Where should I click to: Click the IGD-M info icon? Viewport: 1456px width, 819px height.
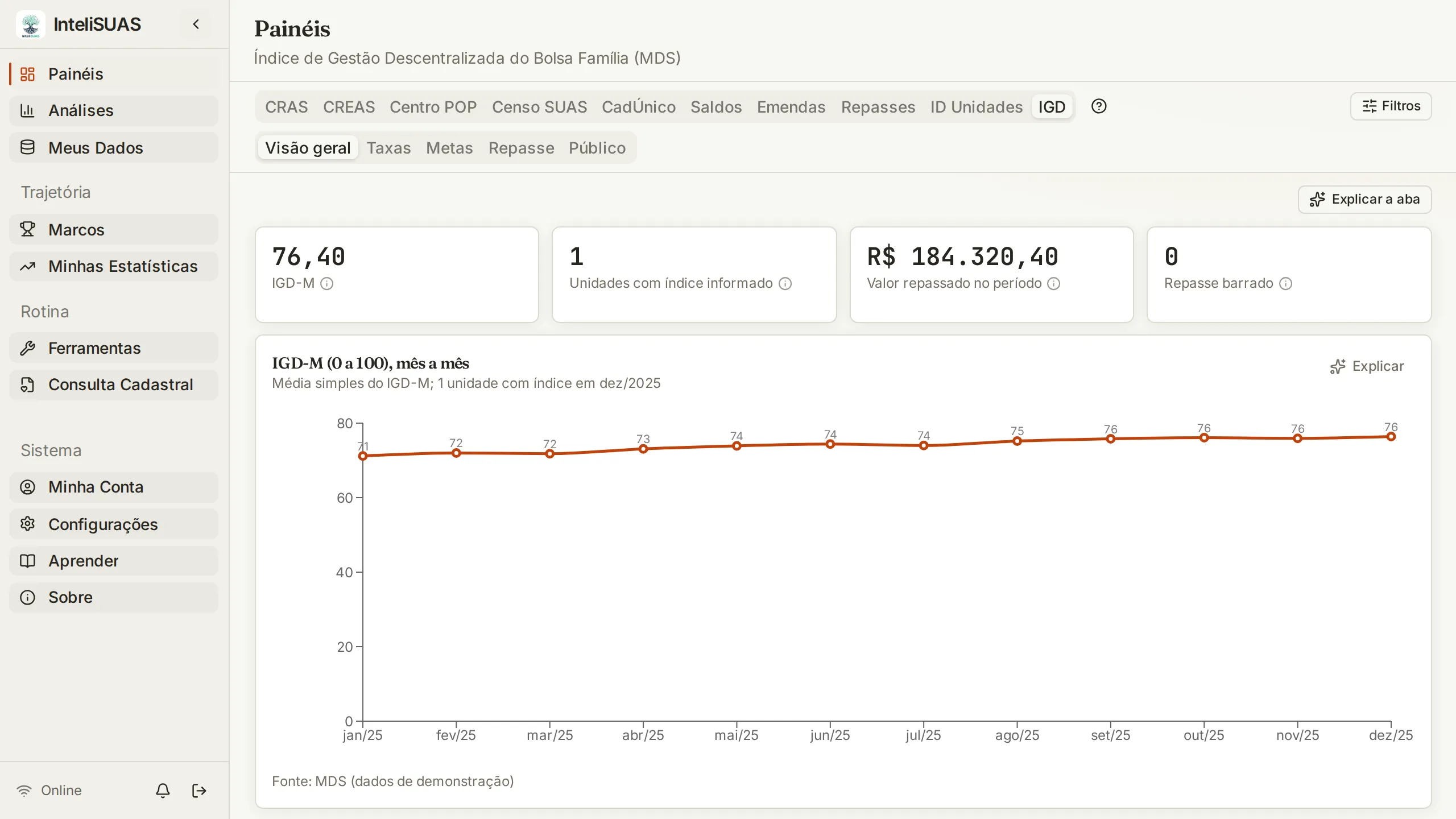(x=326, y=283)
